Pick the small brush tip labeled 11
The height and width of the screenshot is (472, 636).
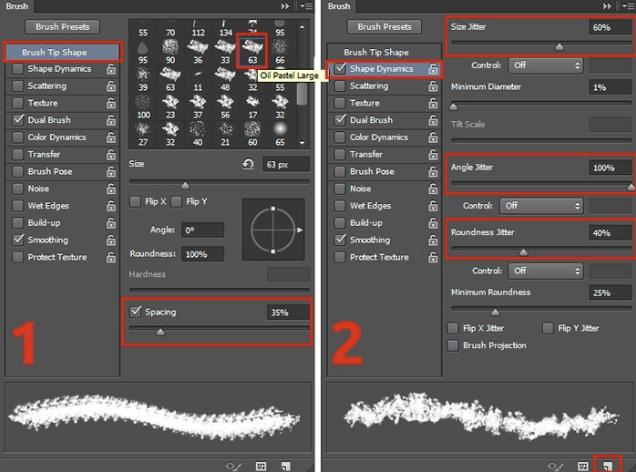[198, 79]
